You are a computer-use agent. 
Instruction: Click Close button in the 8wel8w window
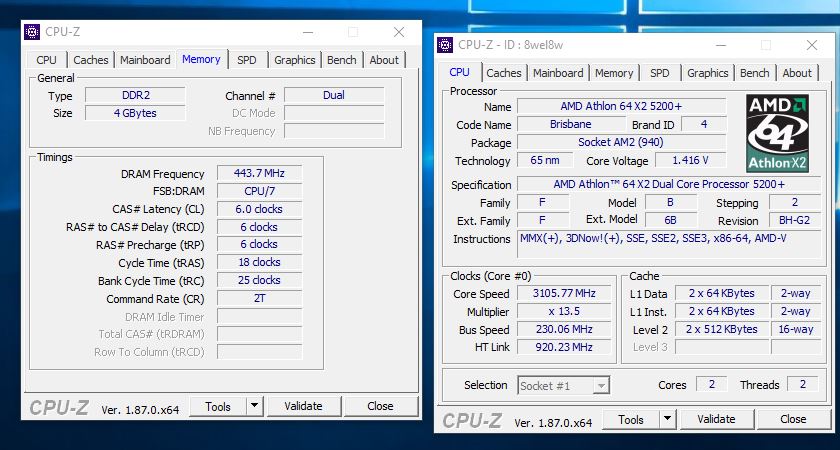[x=793, y=419]
